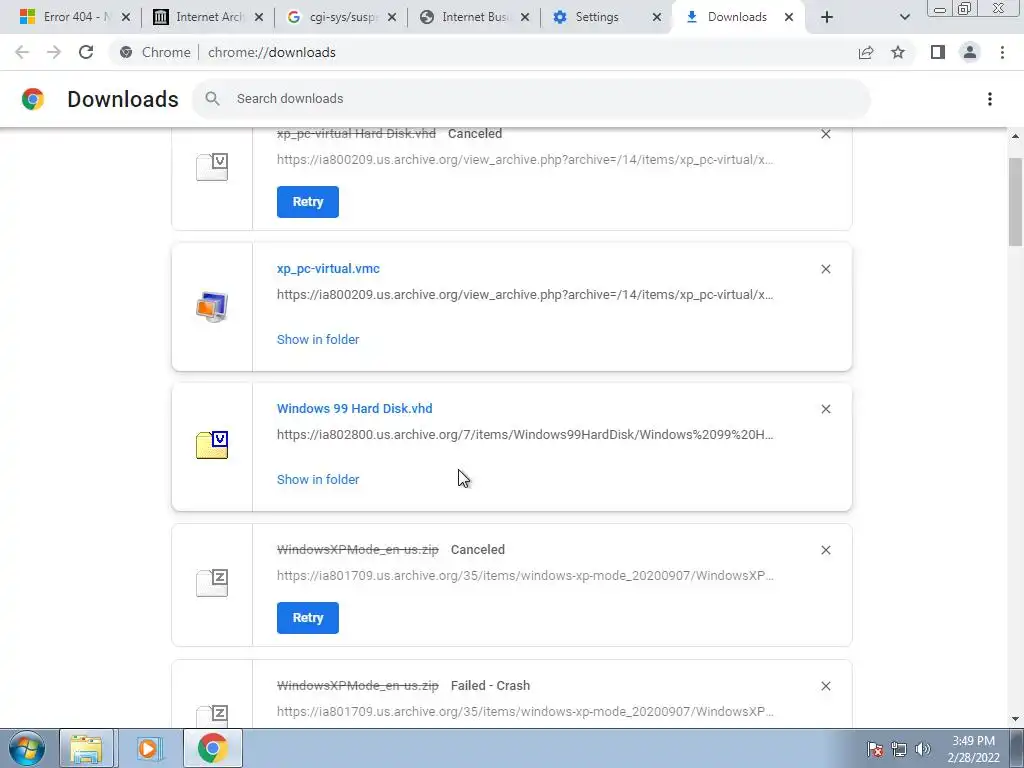This screenshot has width=1024, height=768.
Task: Switch to the Settings tab
Action: click(x=605, y=17)
